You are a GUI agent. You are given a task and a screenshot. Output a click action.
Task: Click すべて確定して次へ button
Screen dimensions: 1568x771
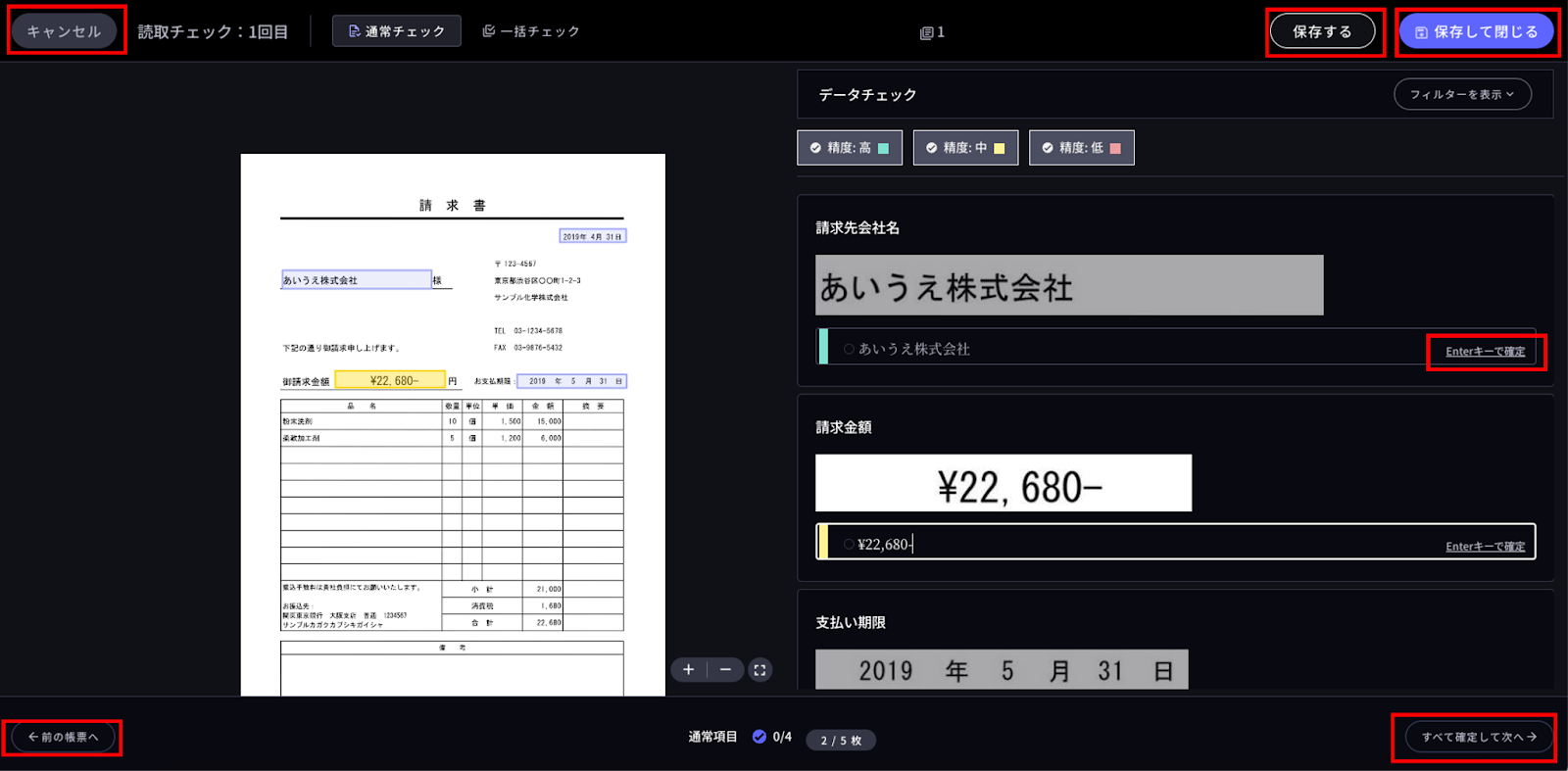click(x=1479, y=737)
